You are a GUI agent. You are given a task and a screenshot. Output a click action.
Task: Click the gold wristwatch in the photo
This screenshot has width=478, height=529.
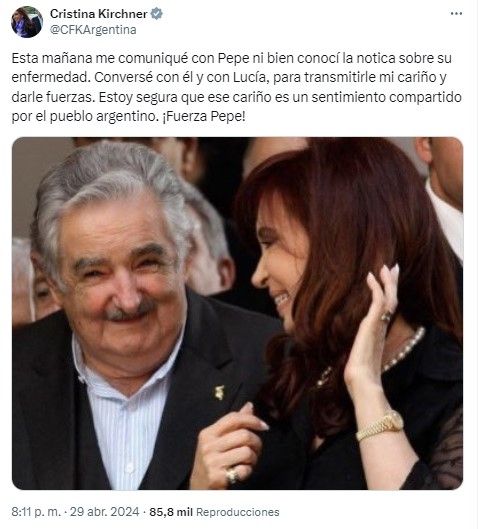pos(381,425)
